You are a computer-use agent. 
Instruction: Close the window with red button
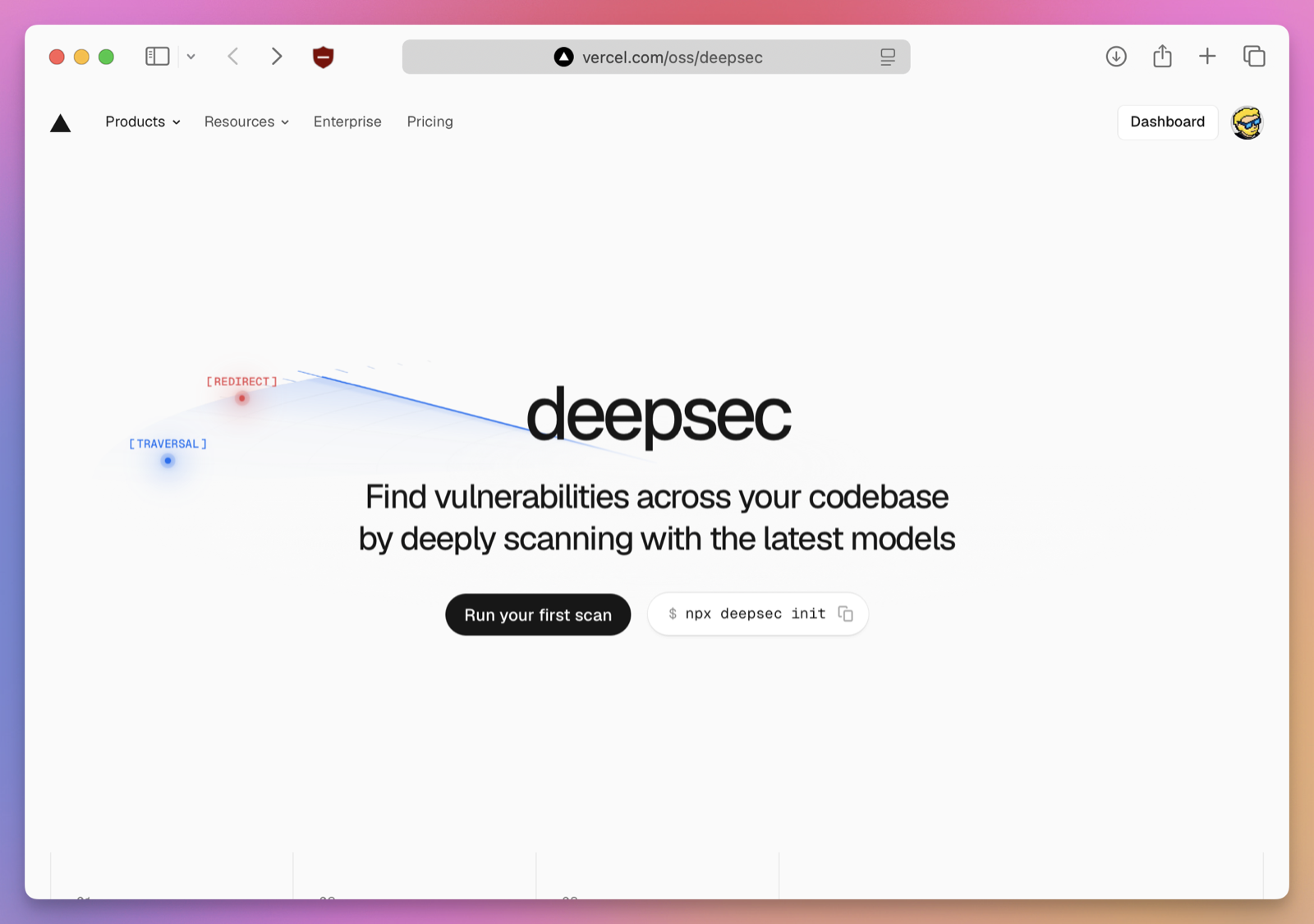pos(57,57)
